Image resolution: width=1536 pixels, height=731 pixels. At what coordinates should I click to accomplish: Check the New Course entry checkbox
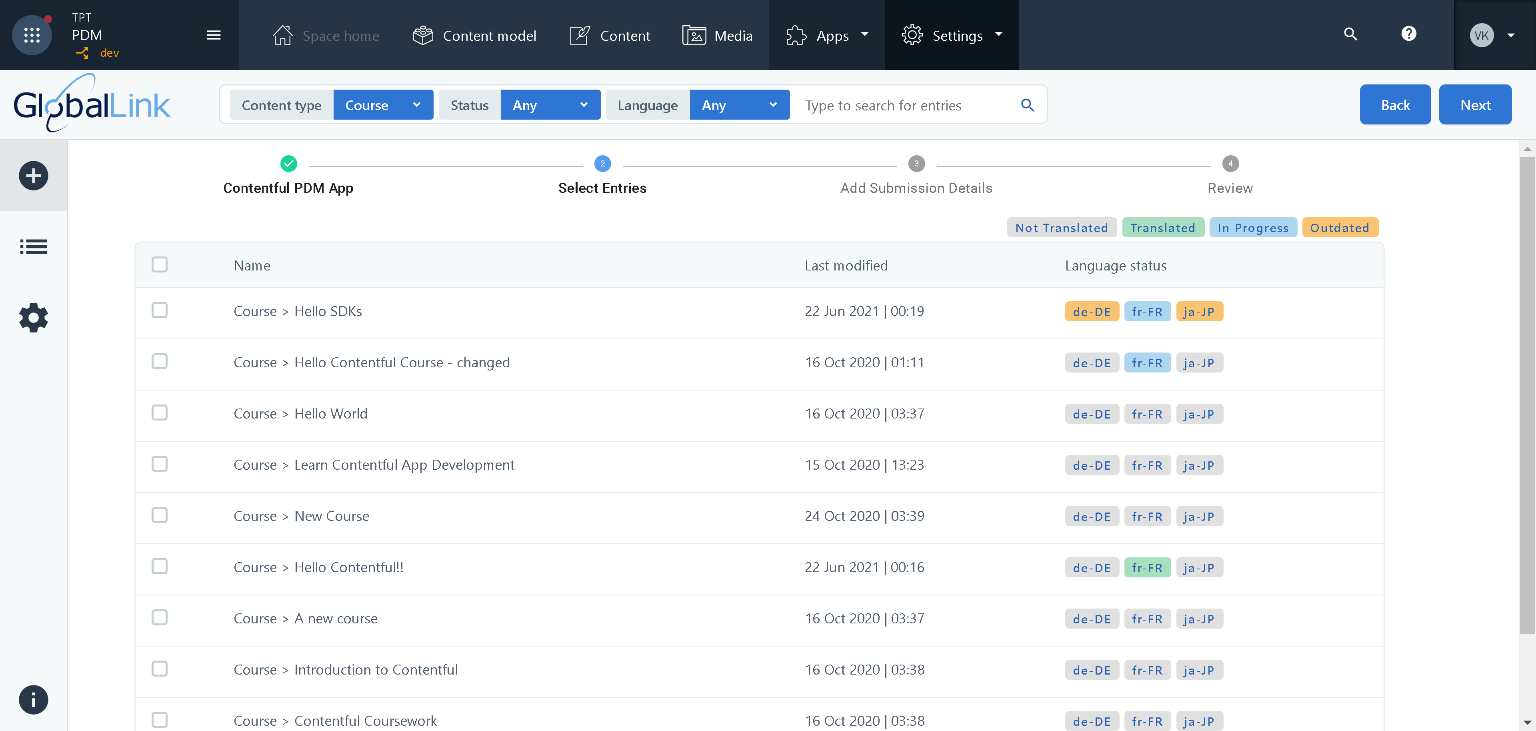tap(160, 515)
